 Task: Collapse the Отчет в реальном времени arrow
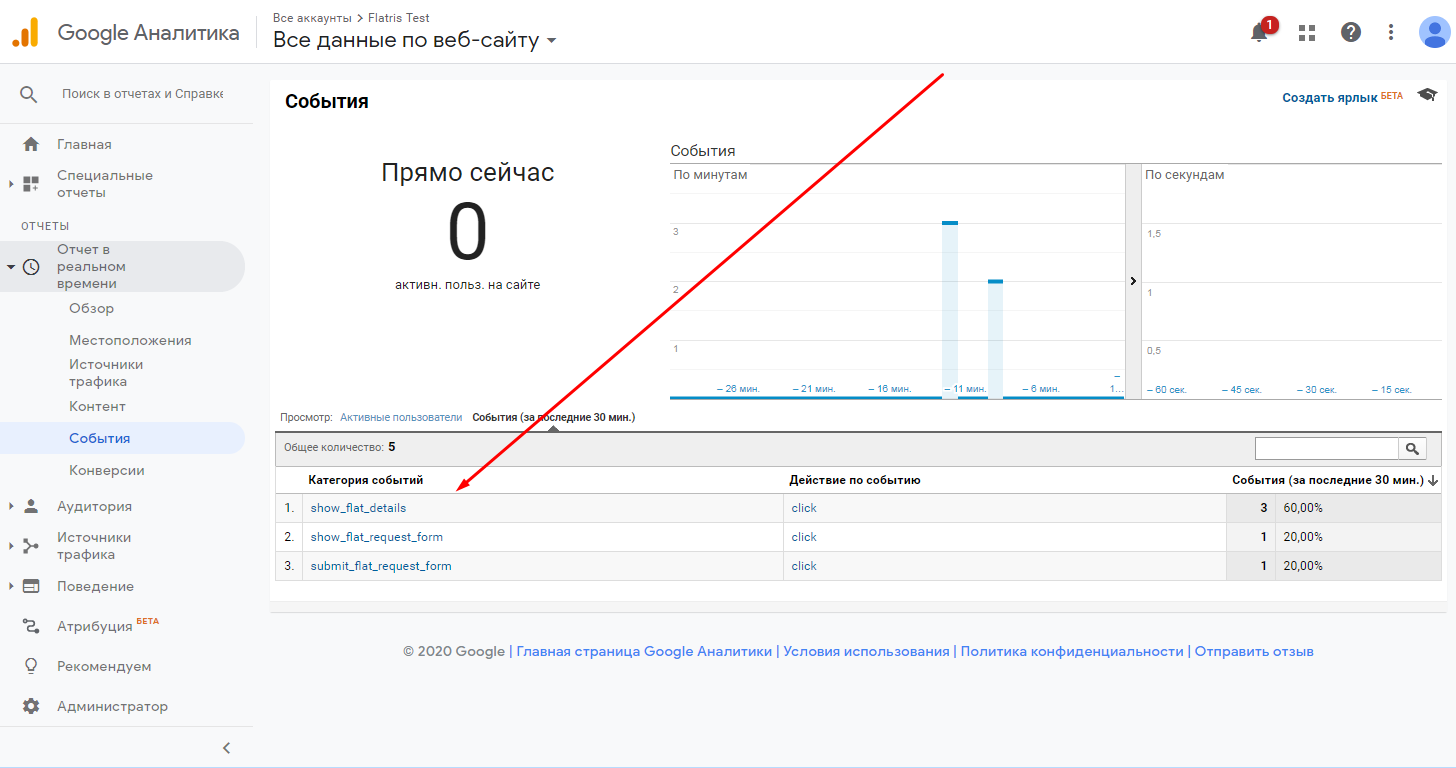pyautogui.click(x=11, y=267)
